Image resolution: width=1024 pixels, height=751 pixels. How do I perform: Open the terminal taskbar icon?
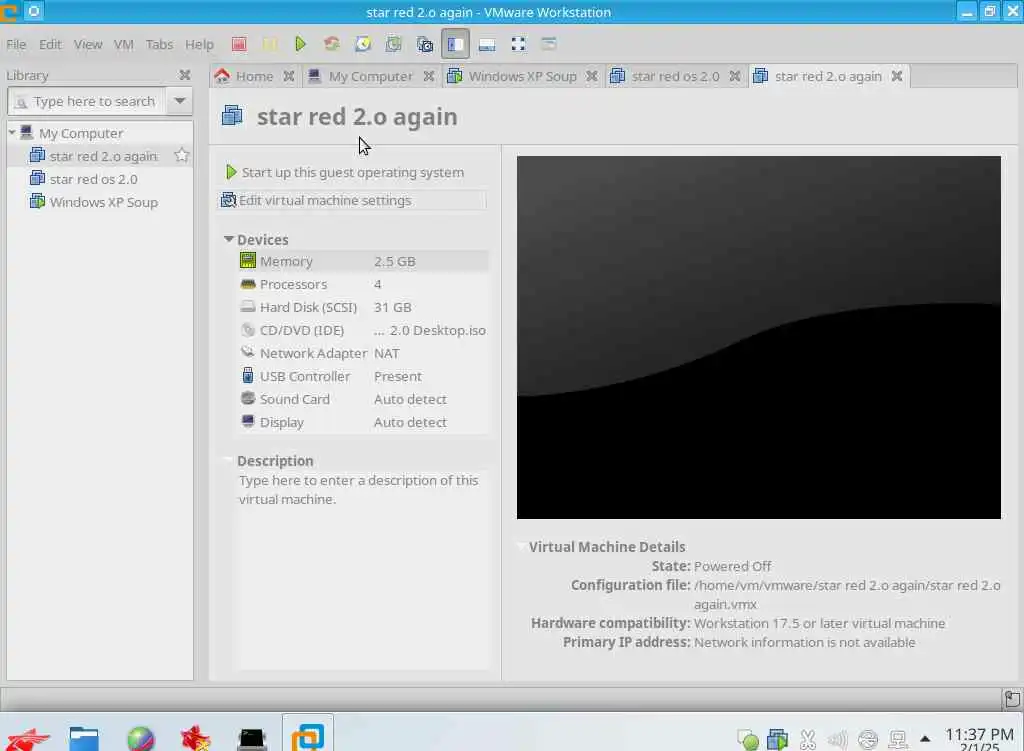[251, 739]
